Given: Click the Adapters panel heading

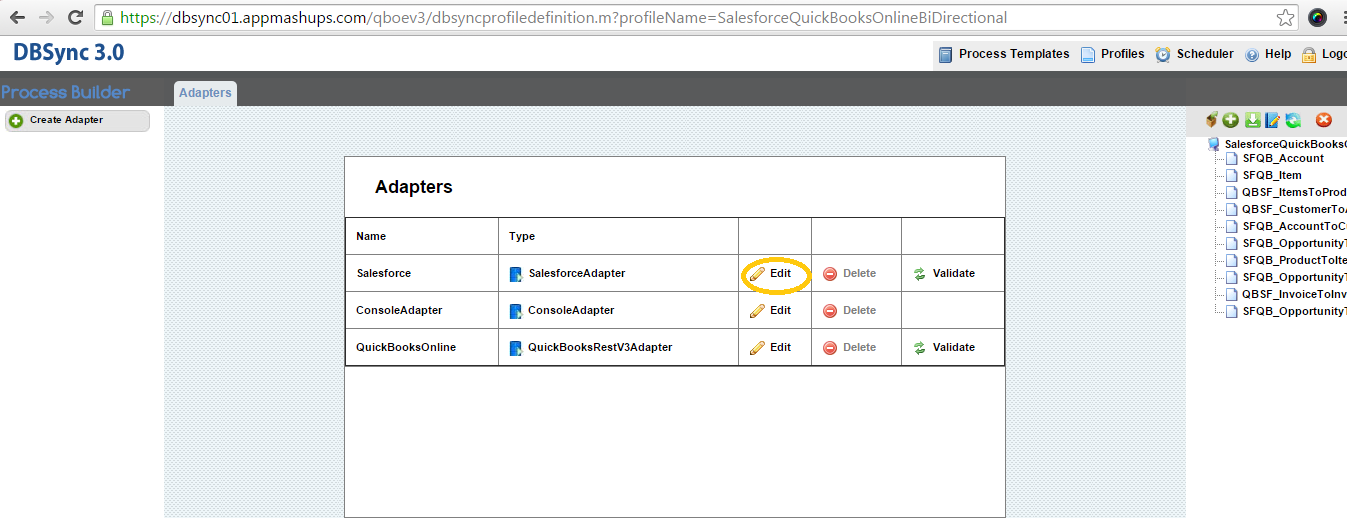Looking at the screenshot, I should 413,187.
